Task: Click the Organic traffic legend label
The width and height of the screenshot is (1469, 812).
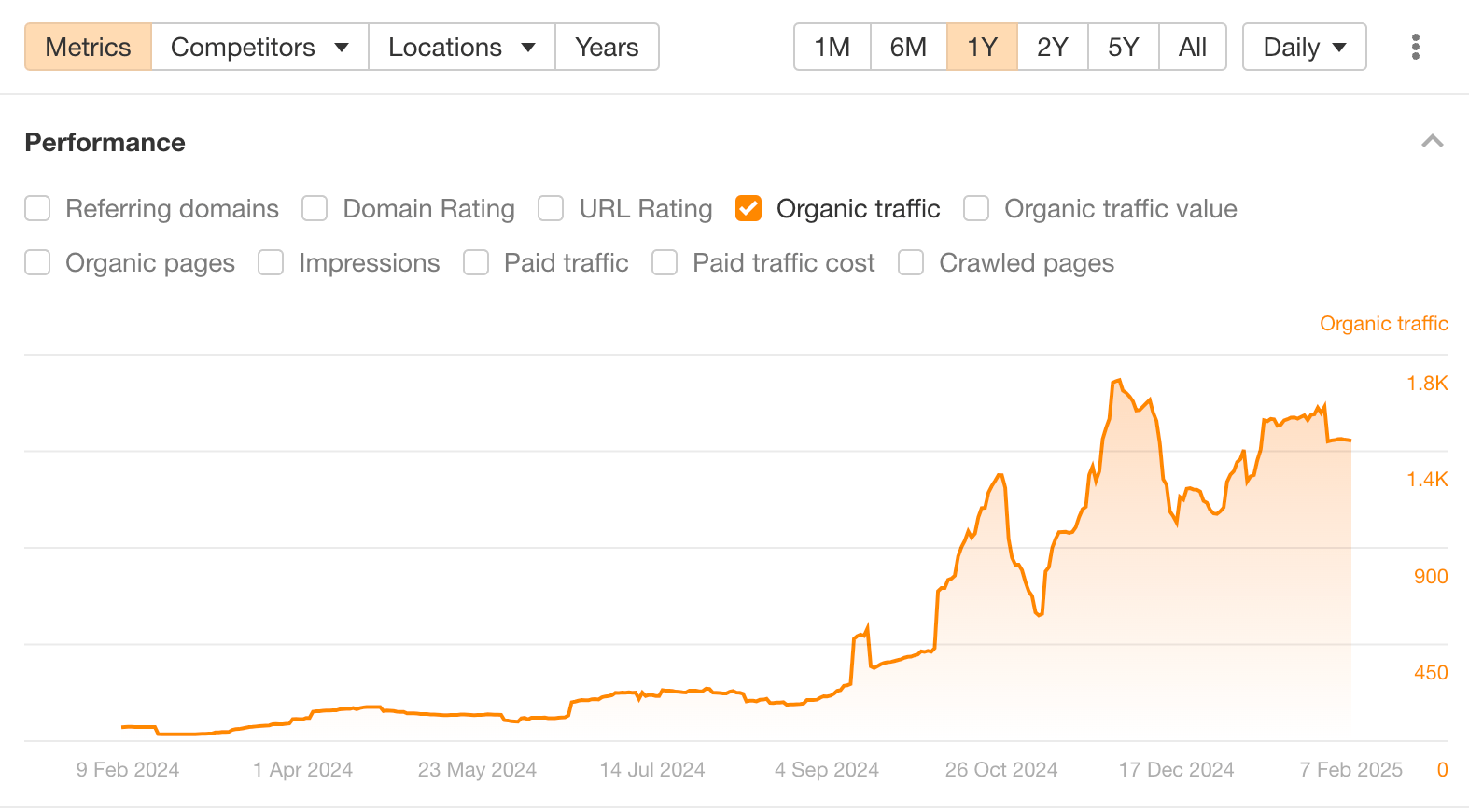Action: pyautogui.click(x=1384, y=324)
